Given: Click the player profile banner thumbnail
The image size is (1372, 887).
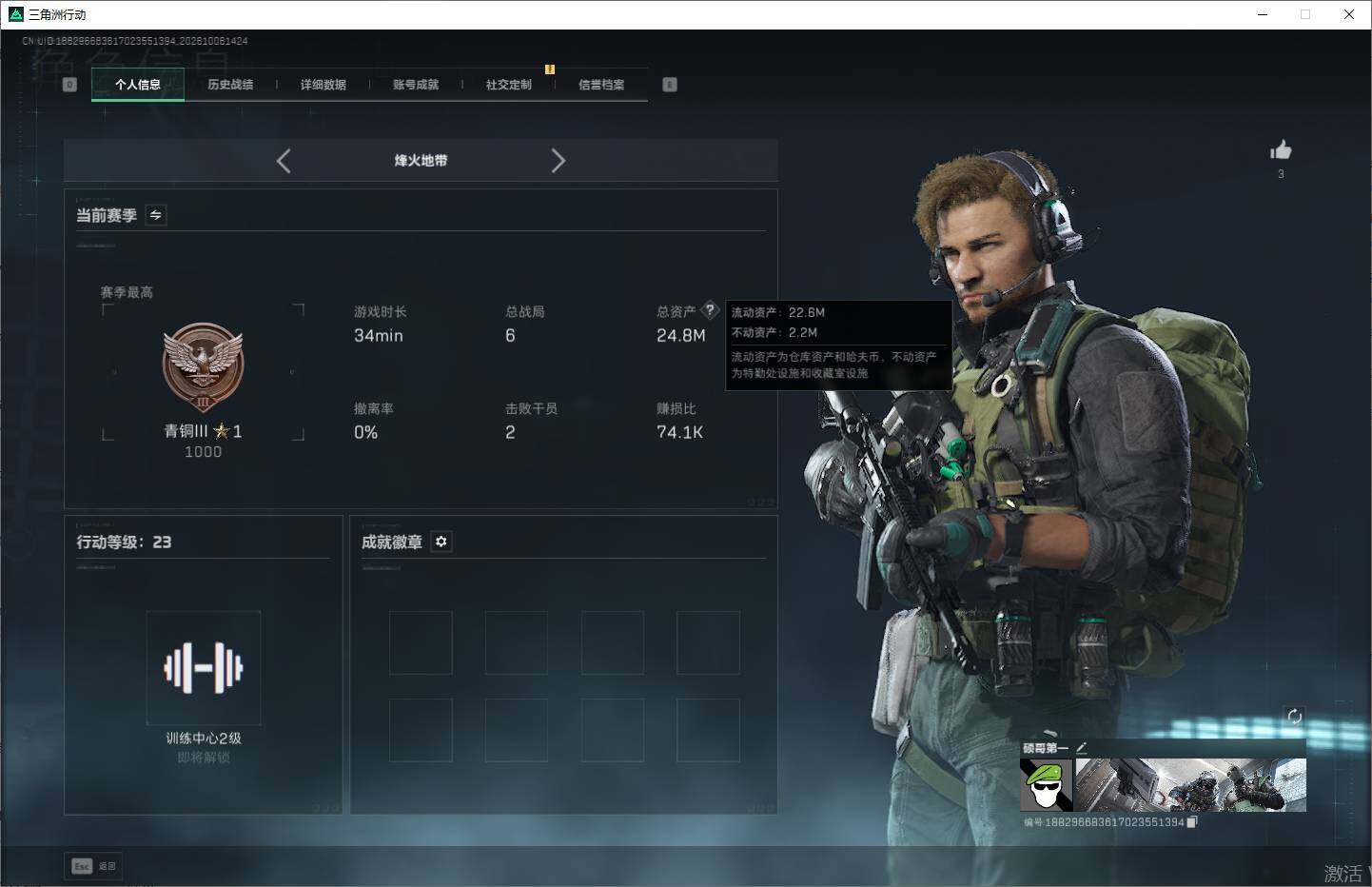Looking at the screenshot, I should (1190, 785).
